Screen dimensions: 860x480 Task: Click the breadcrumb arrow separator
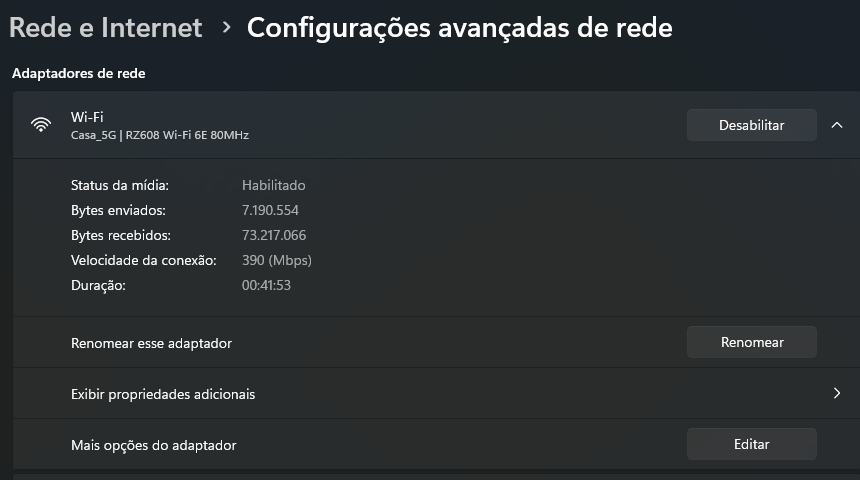pyautogui.click(x=226, y=27)
